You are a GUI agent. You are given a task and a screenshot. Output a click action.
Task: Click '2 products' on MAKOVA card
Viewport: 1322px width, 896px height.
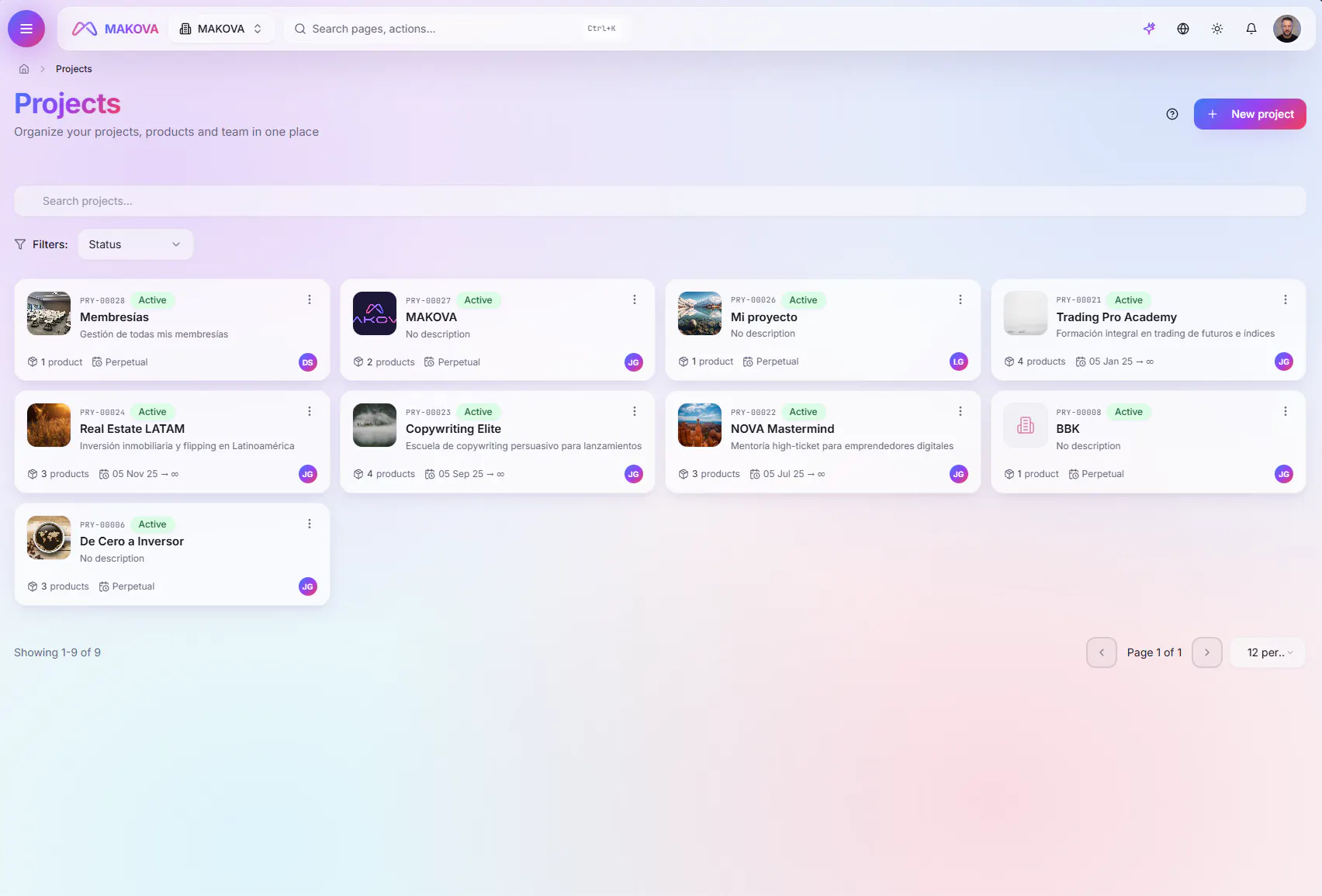point(384,362)
